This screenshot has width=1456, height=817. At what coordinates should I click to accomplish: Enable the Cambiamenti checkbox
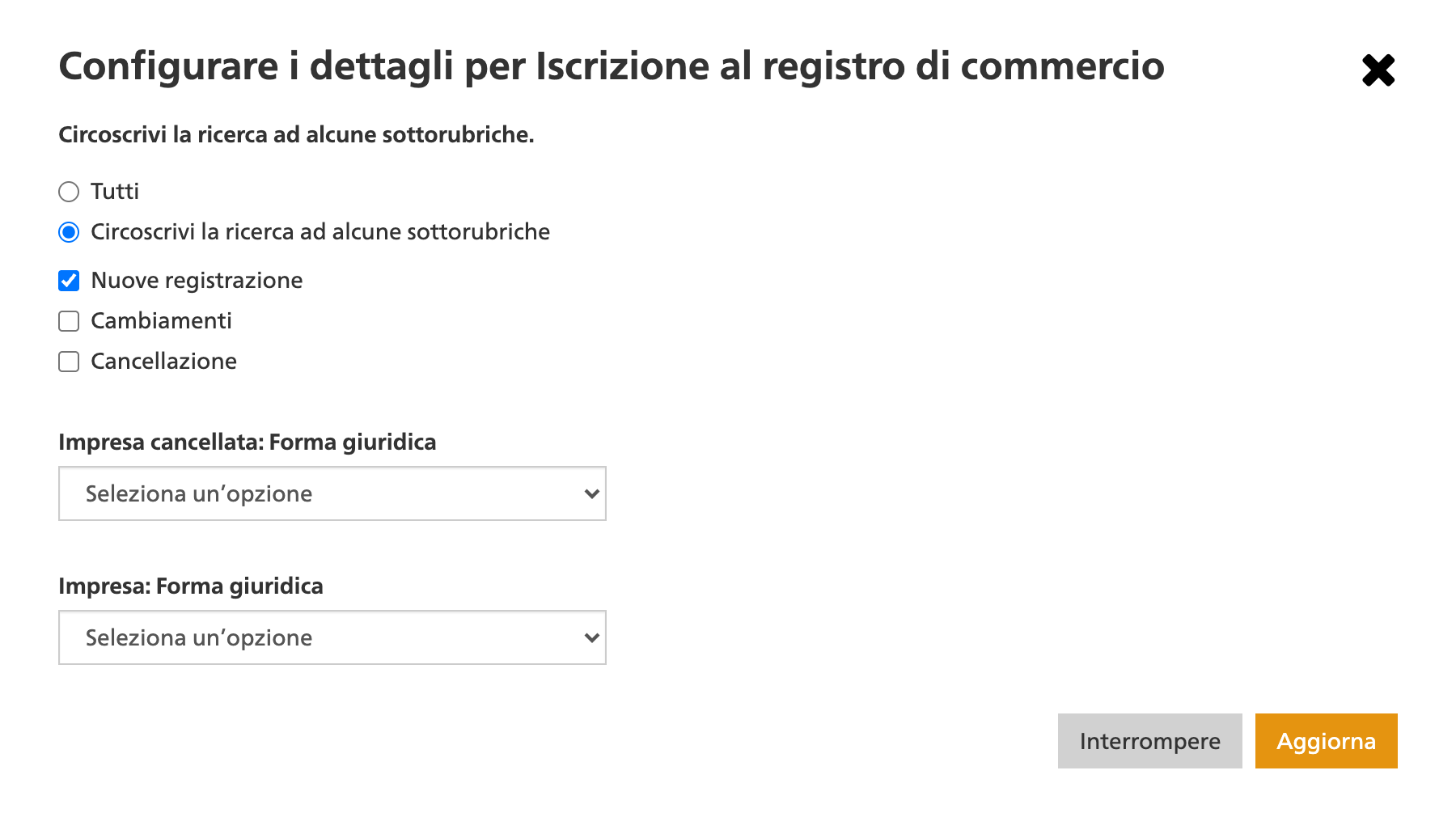point(69,321)
